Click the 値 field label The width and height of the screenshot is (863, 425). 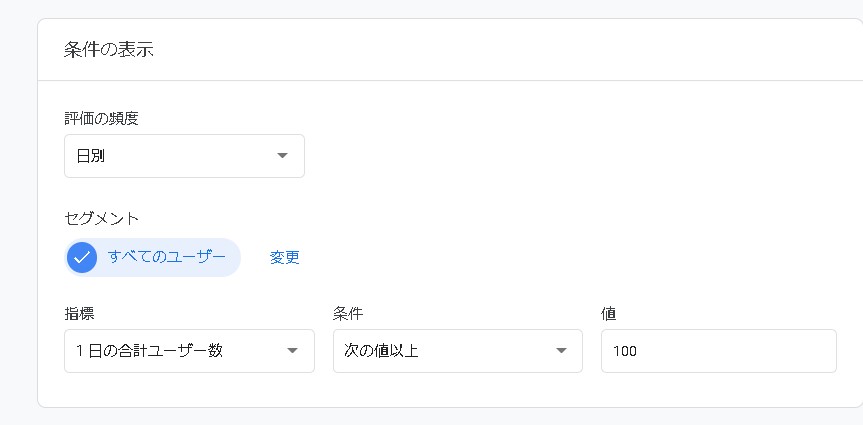coord(608,314)
